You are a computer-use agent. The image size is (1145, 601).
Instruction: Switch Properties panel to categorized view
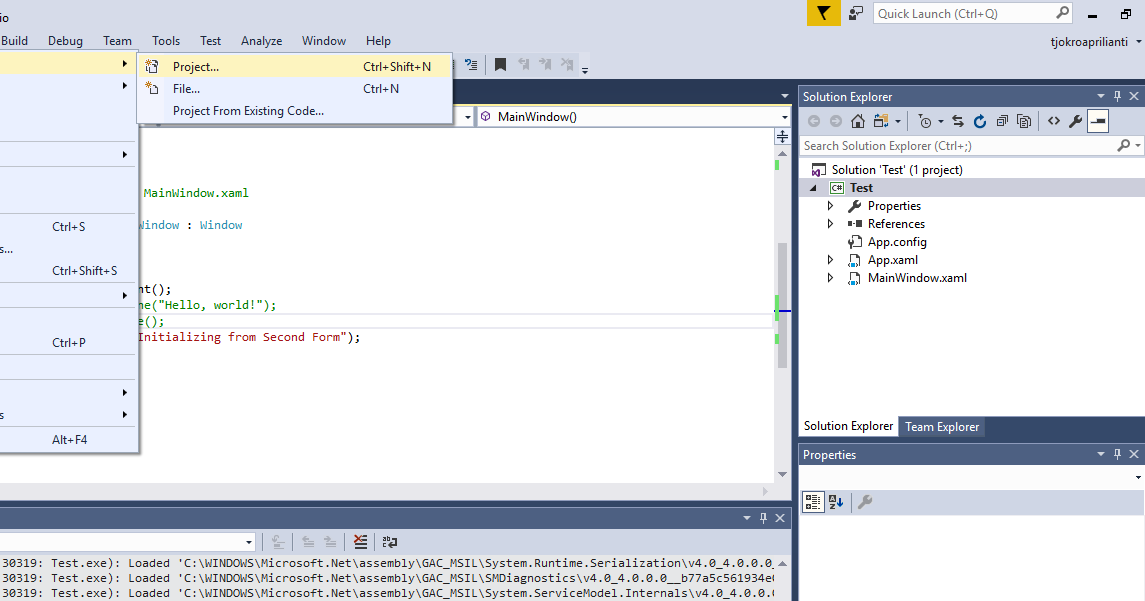pyautogui.click(x=813, y=501)
